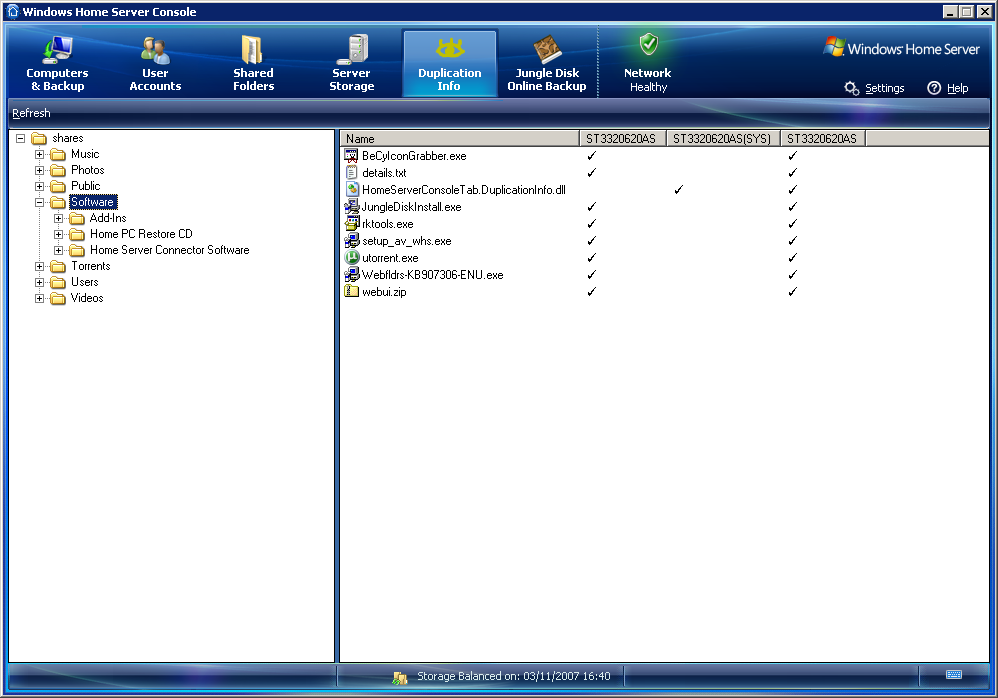The width and height of the screenshot is (998, 698).
Task: Click the Webfldrs-KB907306-ENU.exe file icon
Action: click(351, 274)
